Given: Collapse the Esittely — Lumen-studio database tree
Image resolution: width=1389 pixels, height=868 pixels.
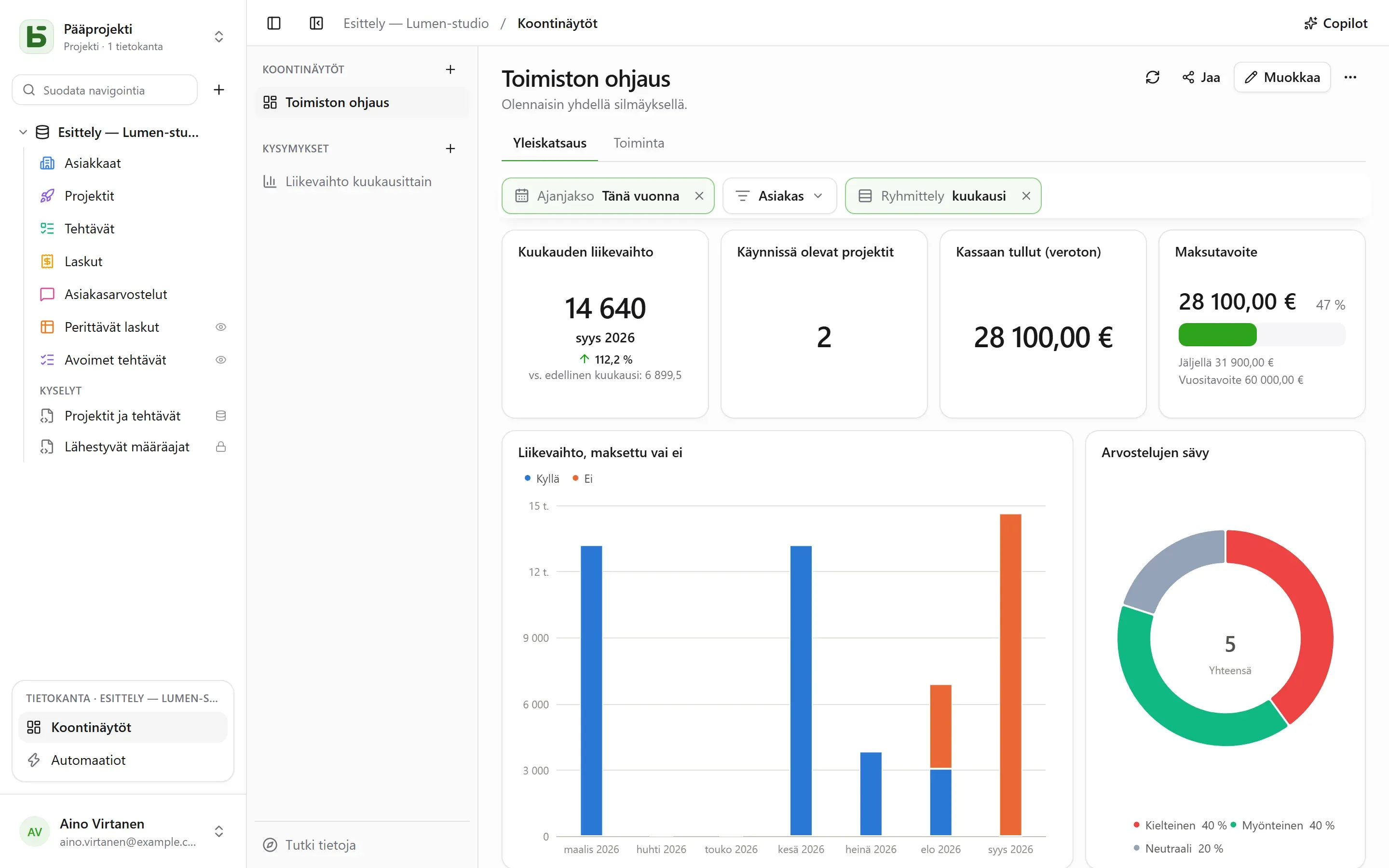Looking at the screenshot, I should (23, 132).
